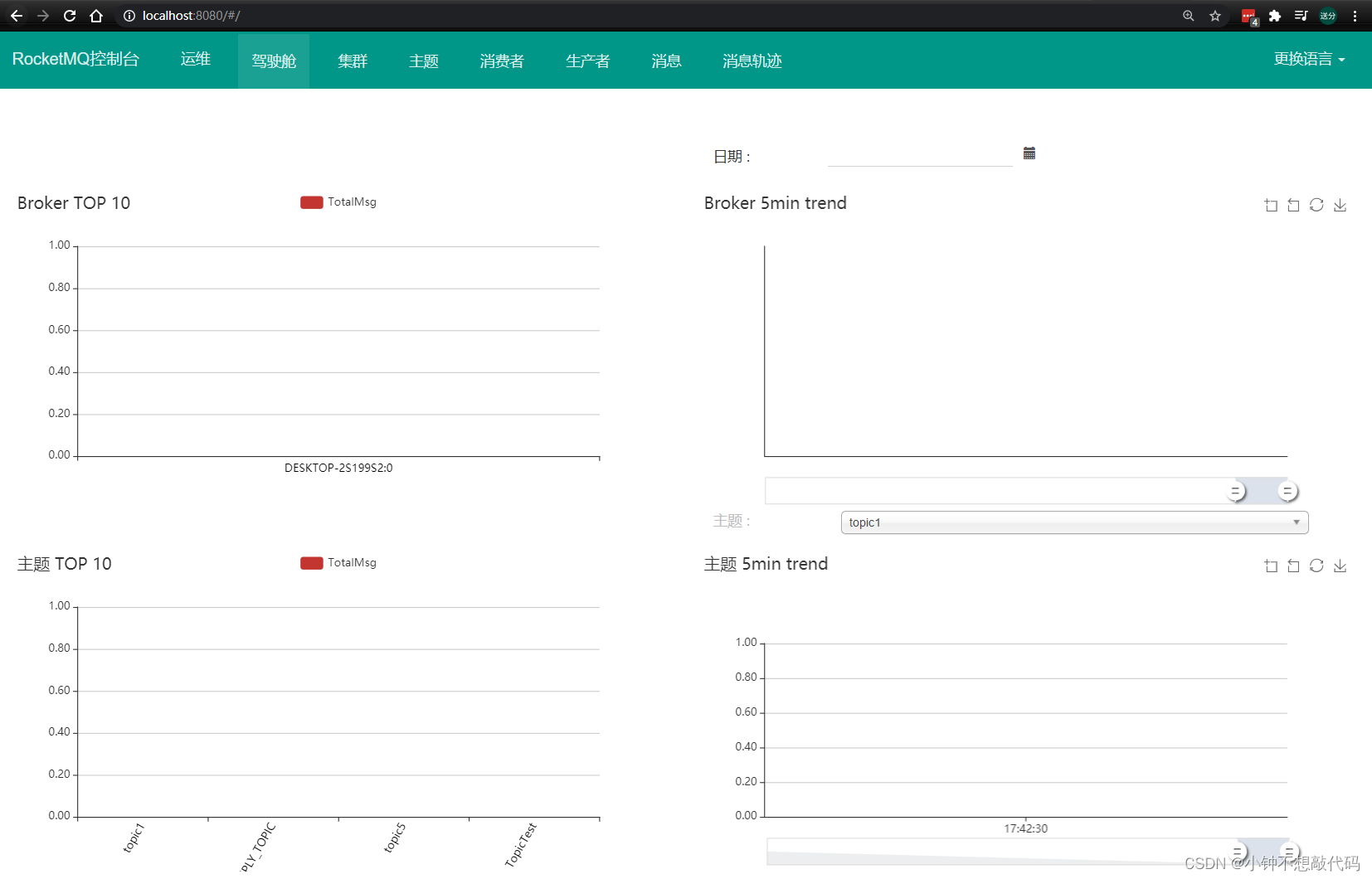This screenshot has height=879, width=1372.
Task: Bookmark page with the star icon
Action: click(1215, 16)
